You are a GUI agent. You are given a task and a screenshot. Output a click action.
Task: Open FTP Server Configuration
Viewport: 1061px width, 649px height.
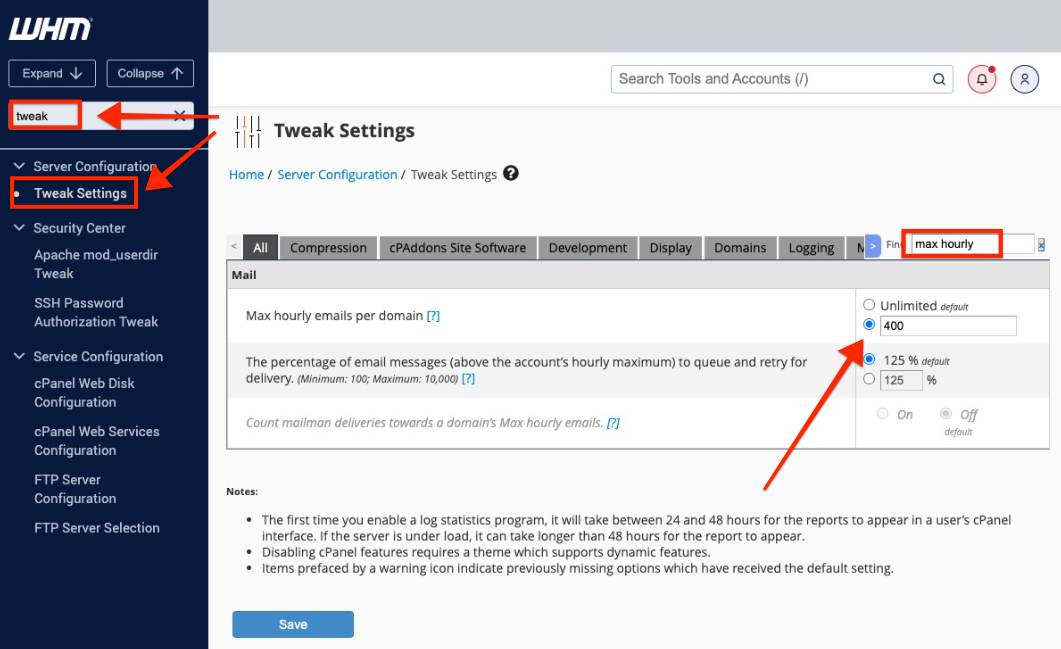tap(75, 489)
